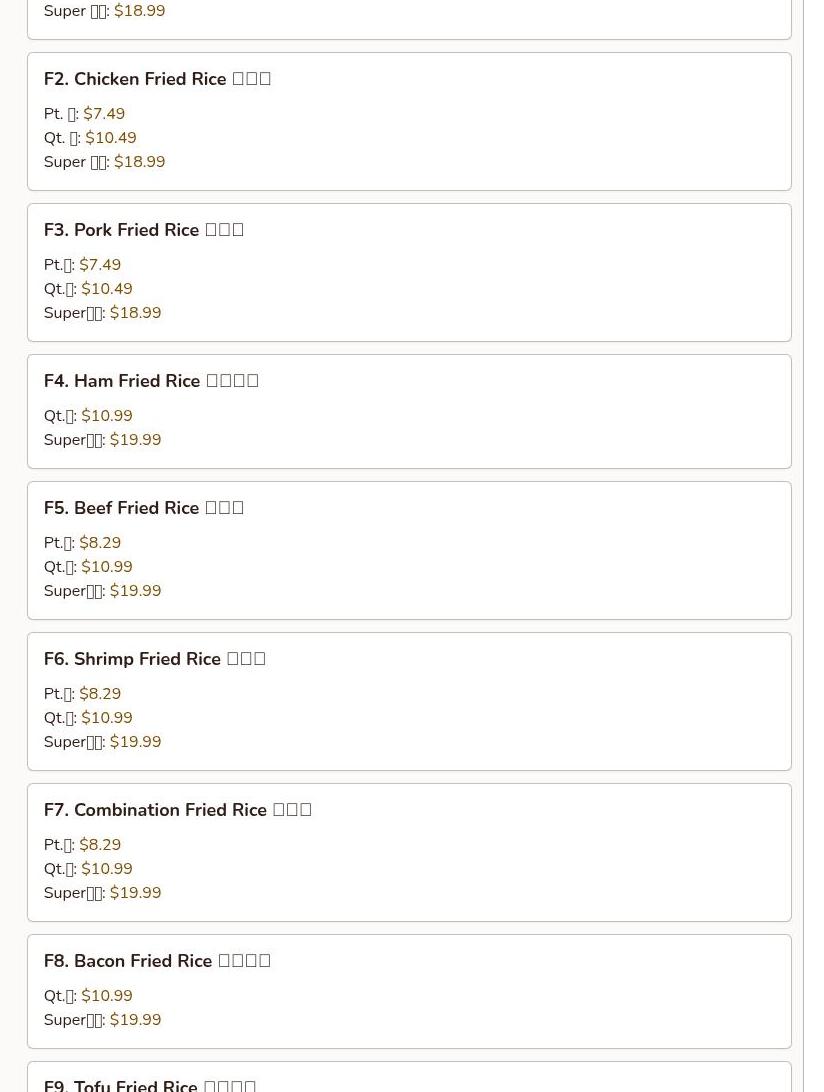Pick Combination Fried Rice Super $19.99 option
The image size is (824, 1092).
102,893
